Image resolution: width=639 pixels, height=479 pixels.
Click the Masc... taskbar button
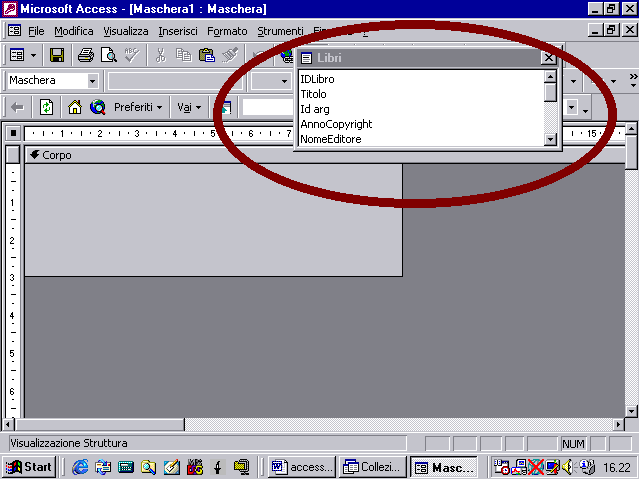[x=443, y=467]
